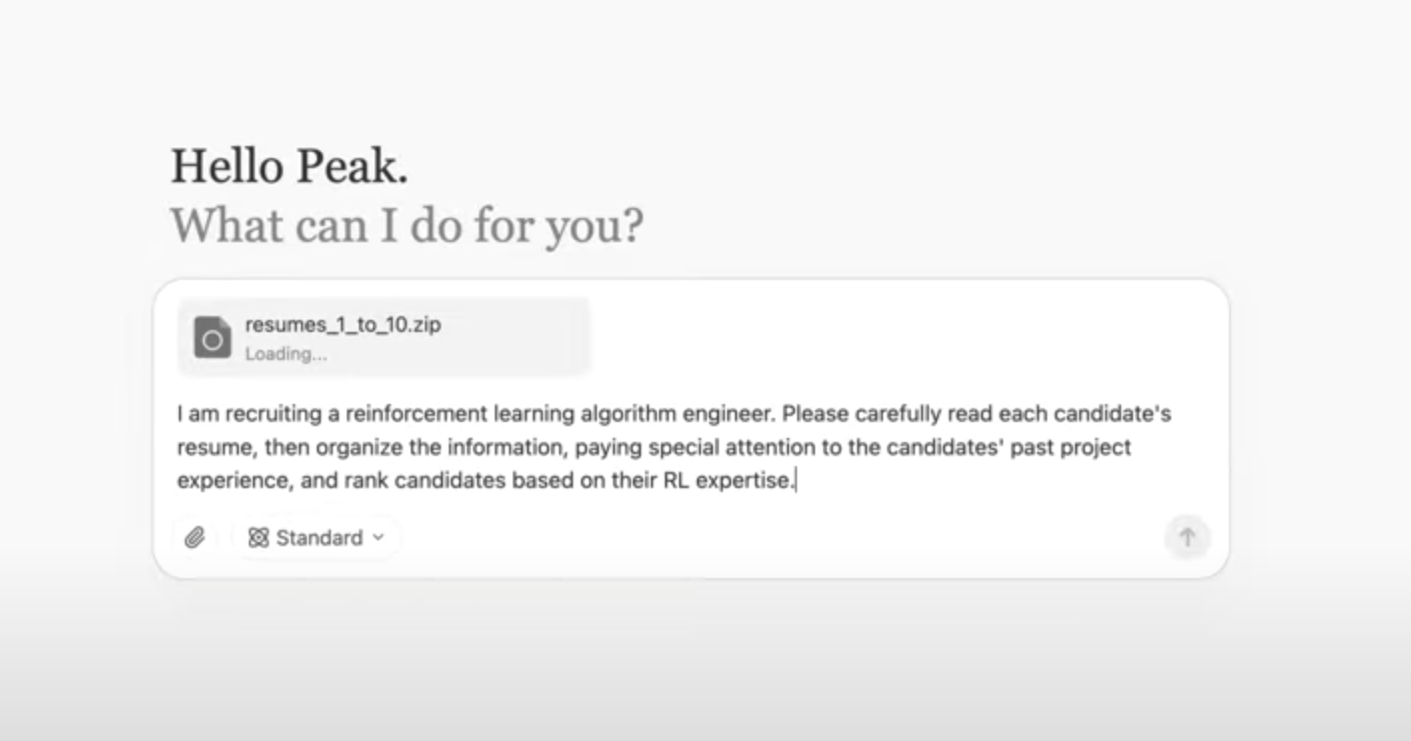The image size is (1411, 741).
Task: Click the "Hello Peak." greeting heading
Action: (x=289, y=166)
